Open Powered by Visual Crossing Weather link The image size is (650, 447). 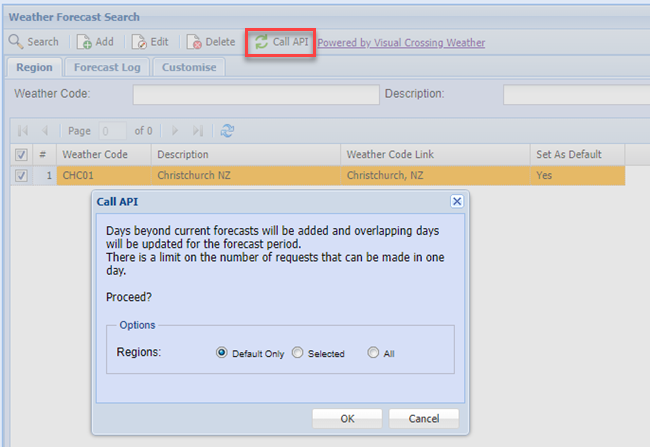point(401,43)
